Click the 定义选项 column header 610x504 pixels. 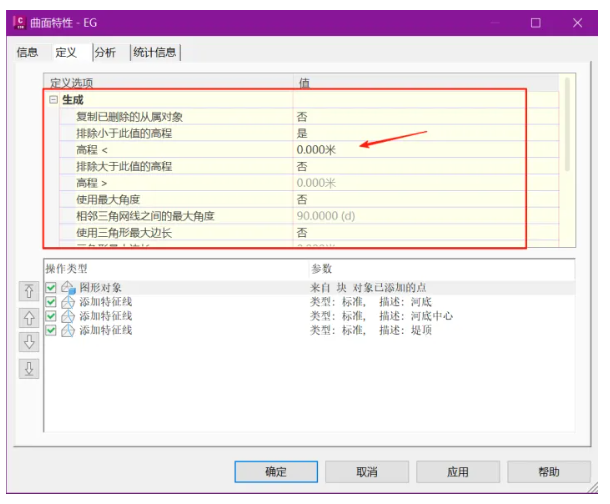pos(168,82)
